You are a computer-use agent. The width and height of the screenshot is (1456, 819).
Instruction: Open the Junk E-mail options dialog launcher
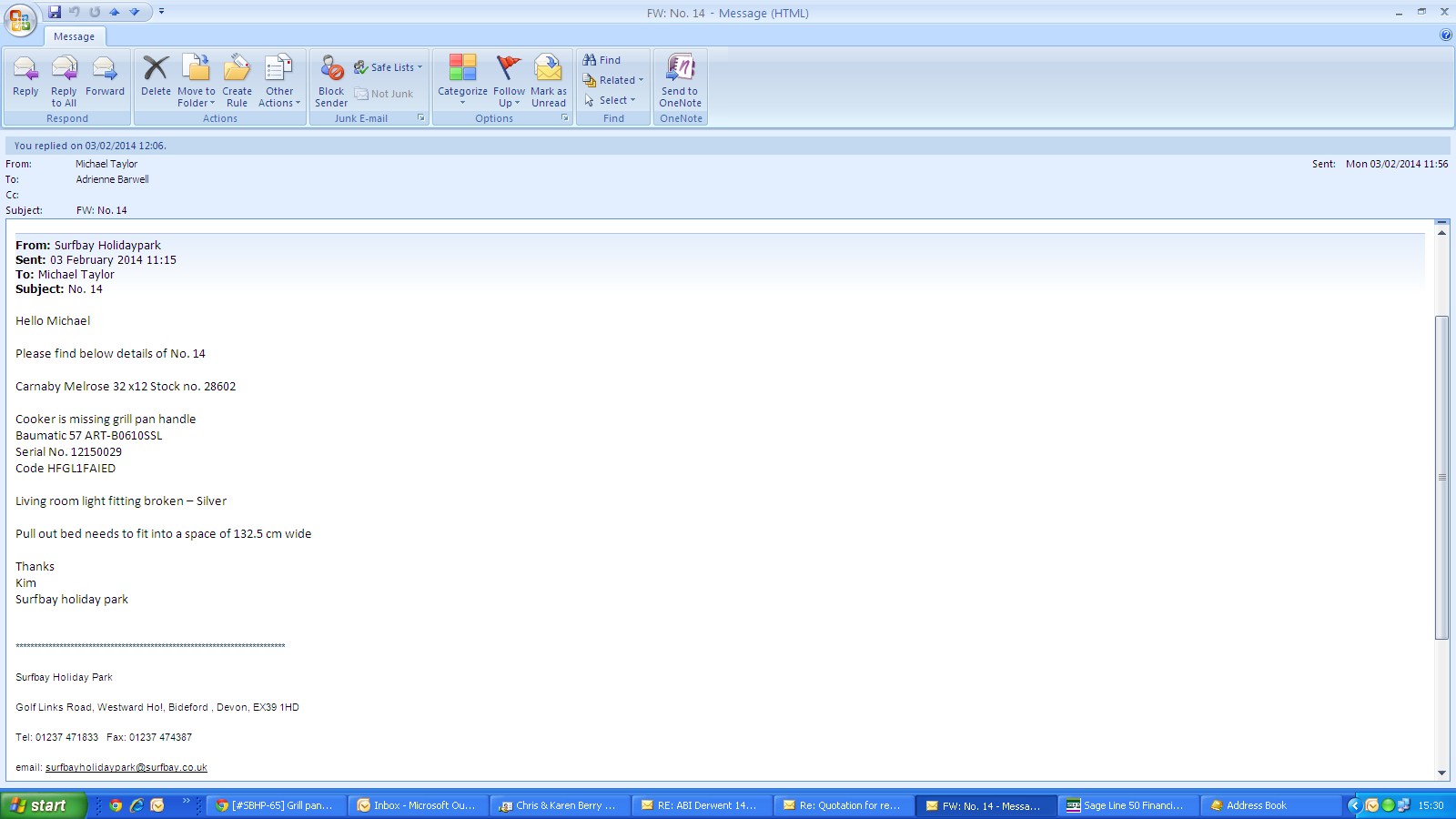pos(421,118)
